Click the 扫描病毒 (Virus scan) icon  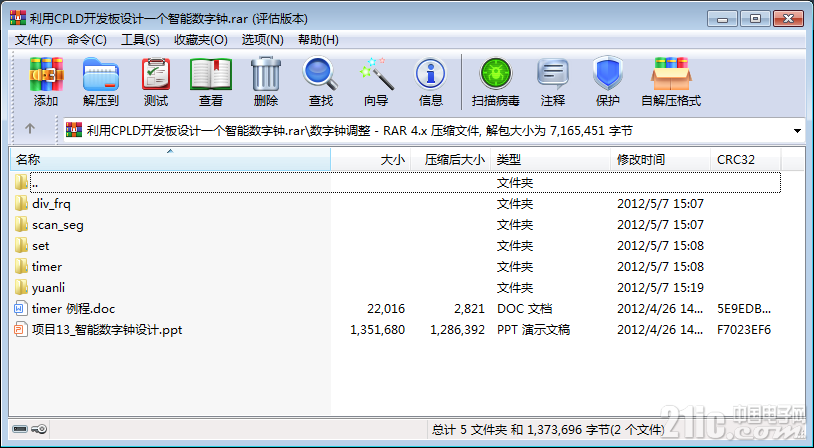[496, 74]
